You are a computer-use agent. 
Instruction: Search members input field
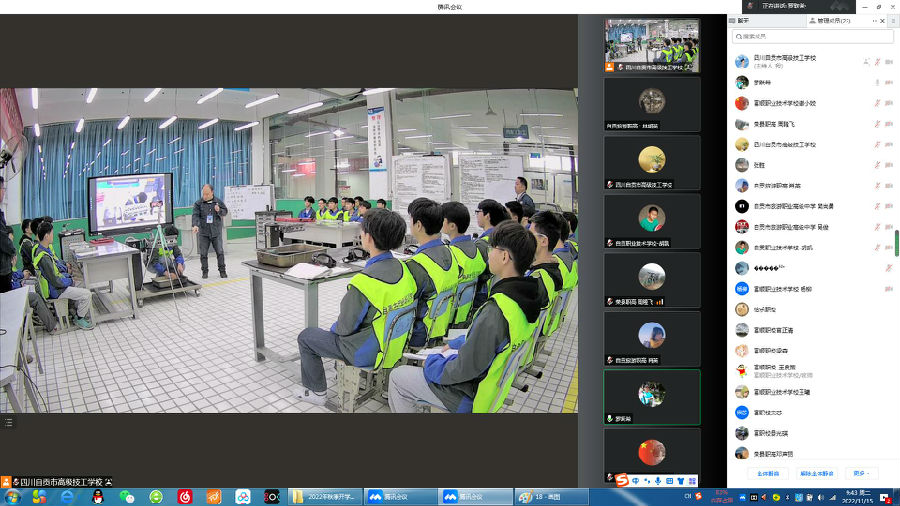click(x=812, y=36)
